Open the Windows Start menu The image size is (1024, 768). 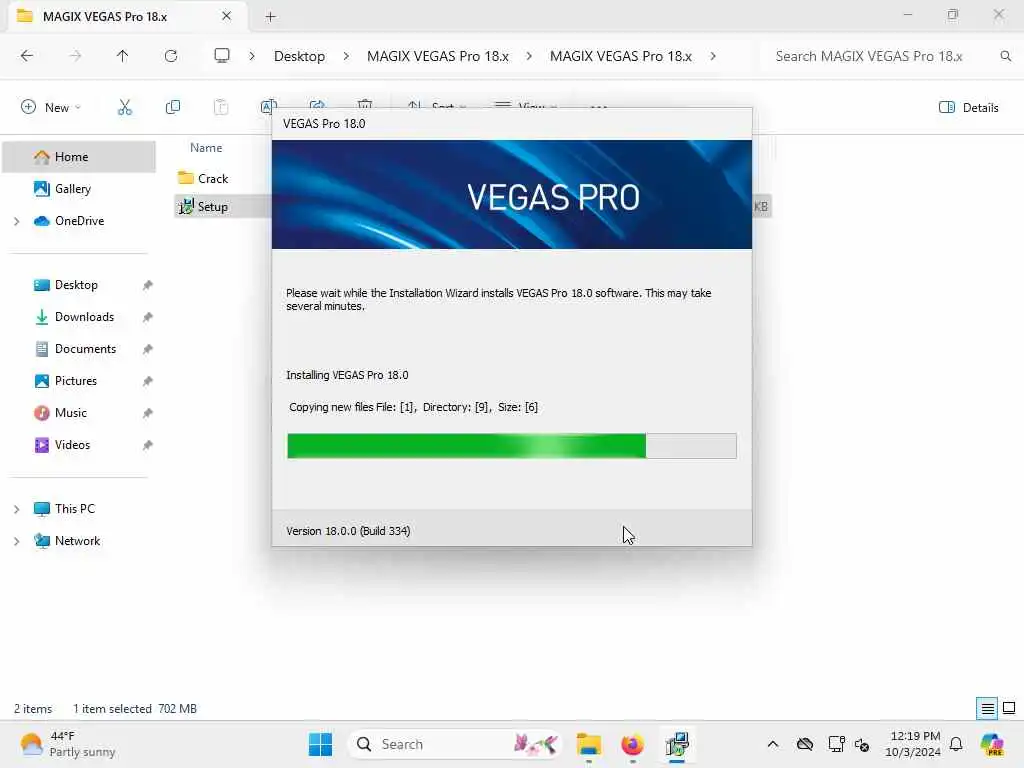pos(320,744)
